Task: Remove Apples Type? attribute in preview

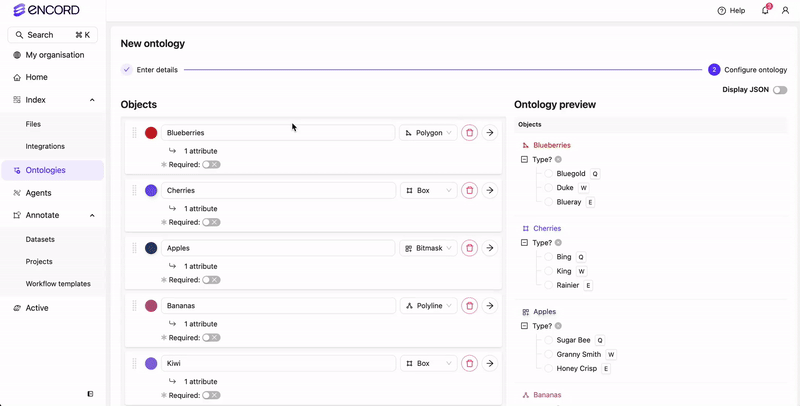Action: pyautogui.click(x=558, y=325)
